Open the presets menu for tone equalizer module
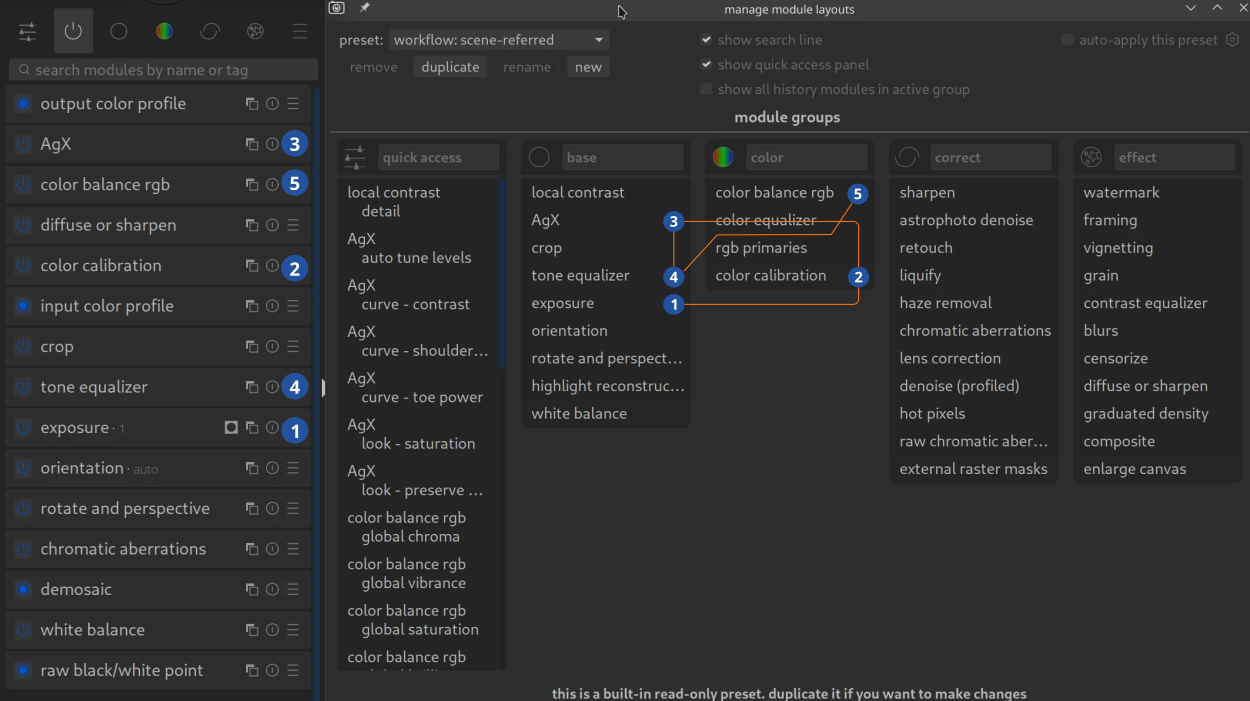1250x701 pixels. click(x=293, y=388)
